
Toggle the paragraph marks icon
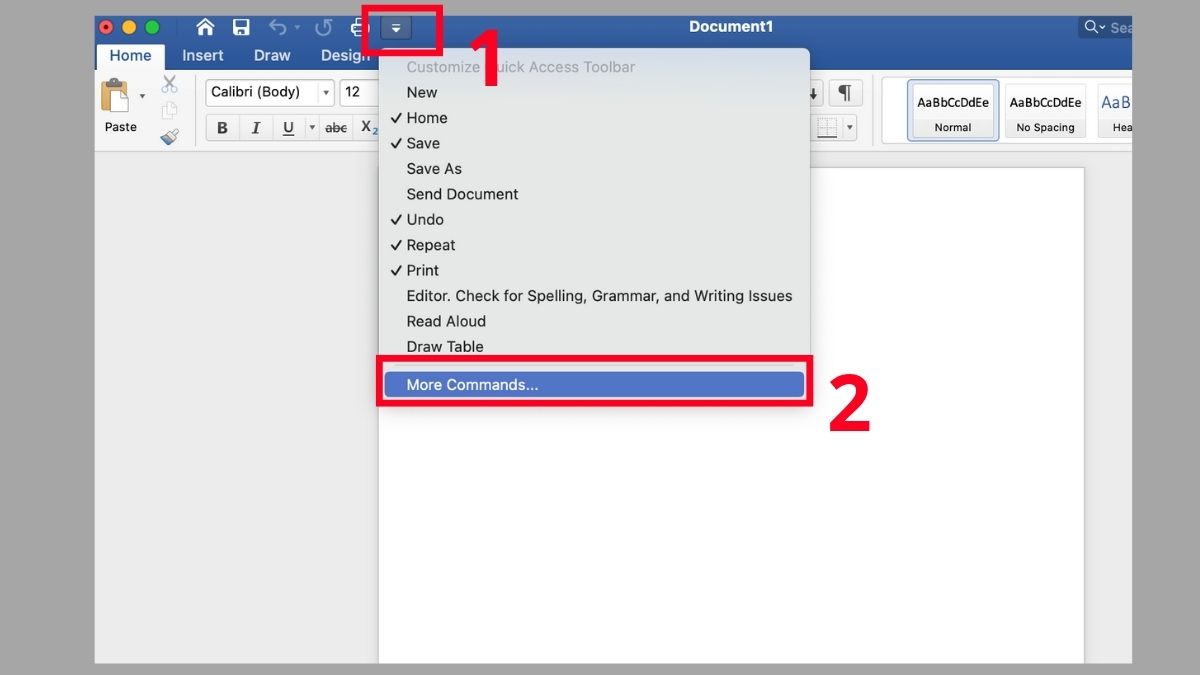point(845,92)
